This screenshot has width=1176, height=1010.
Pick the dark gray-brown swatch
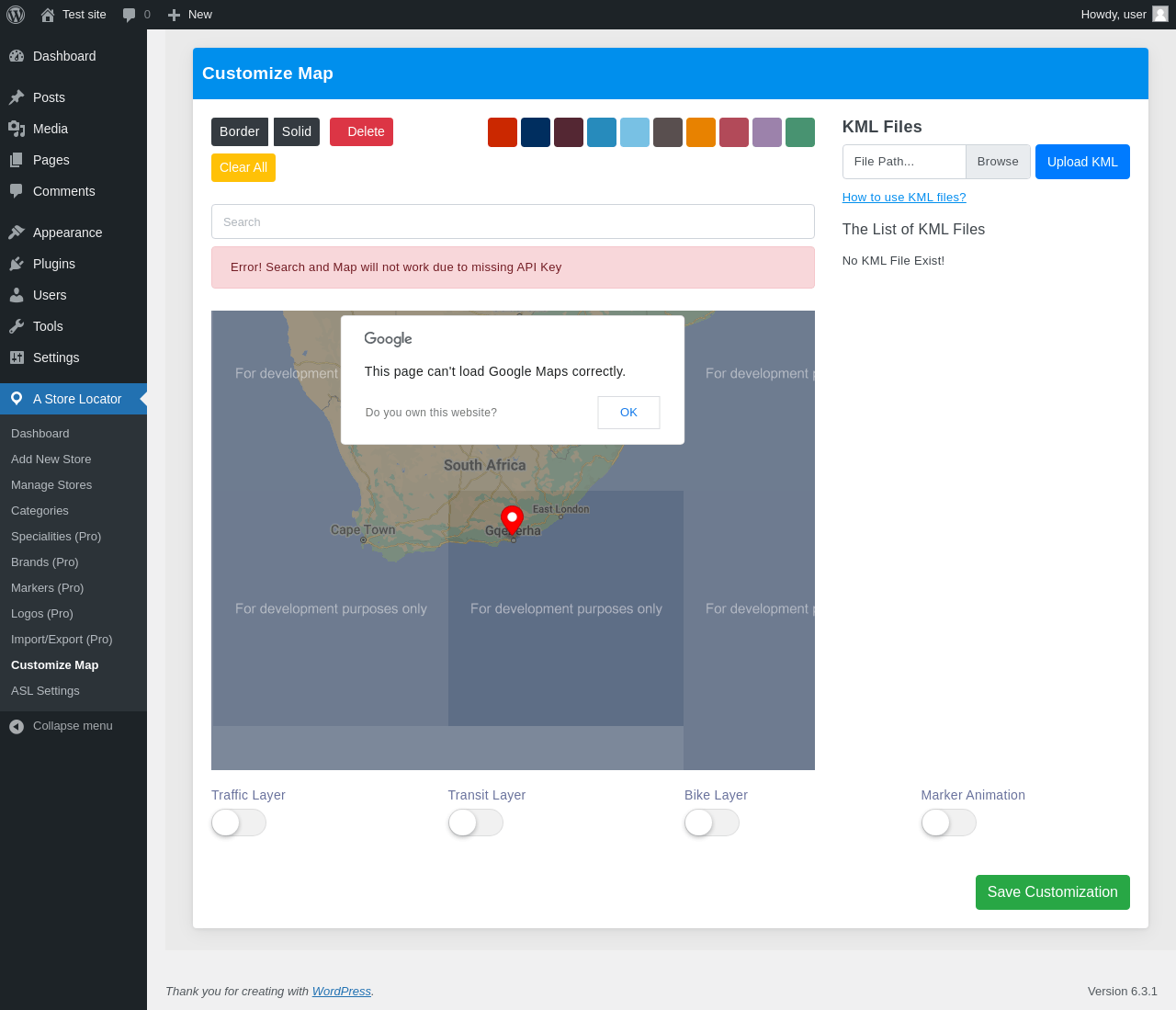(x=668, y=132)
